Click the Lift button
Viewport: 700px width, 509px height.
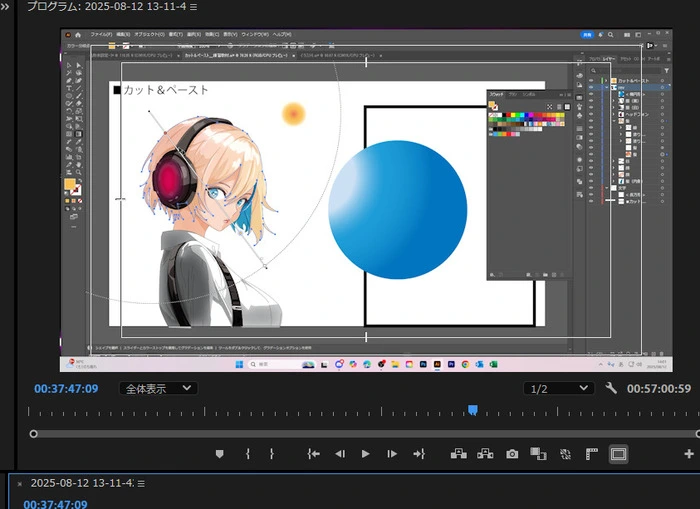tap(458, 454)
